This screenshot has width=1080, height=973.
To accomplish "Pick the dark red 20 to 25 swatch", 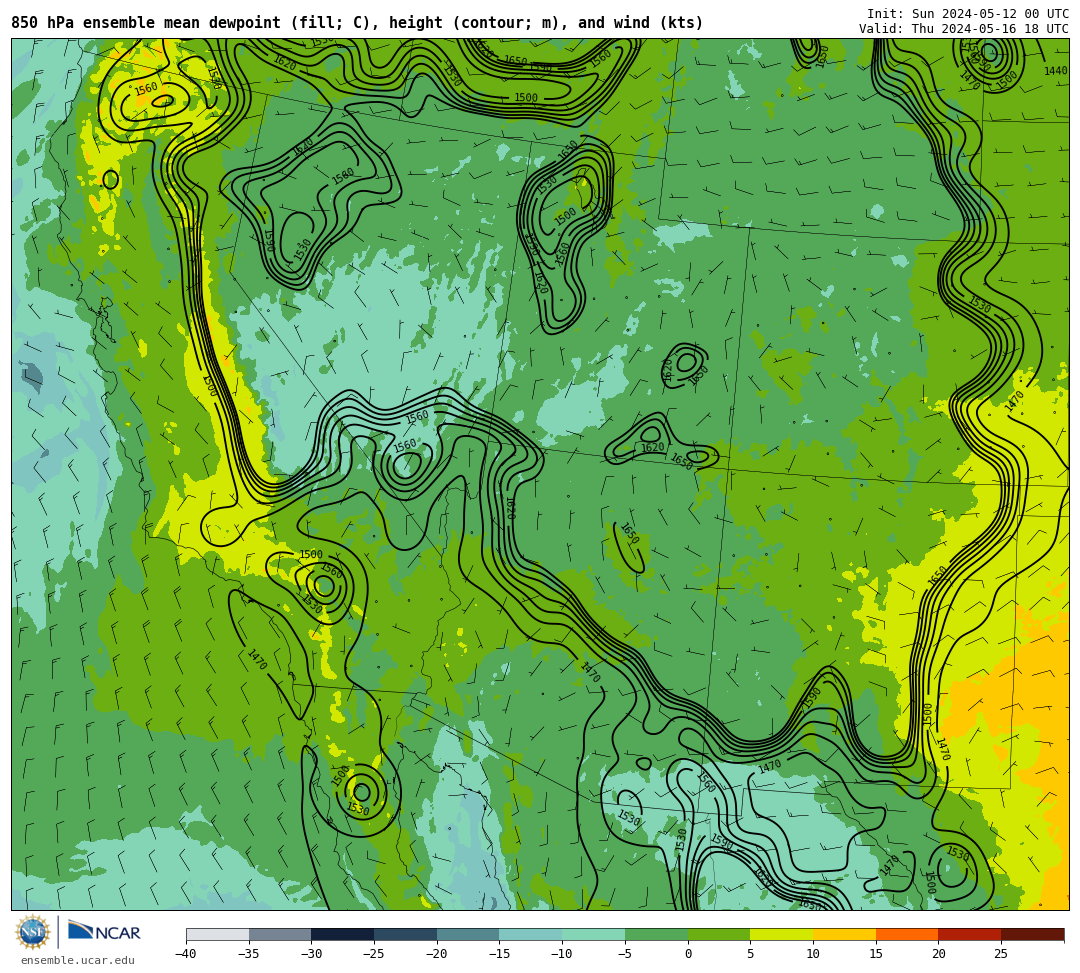I will click(970, 935).
